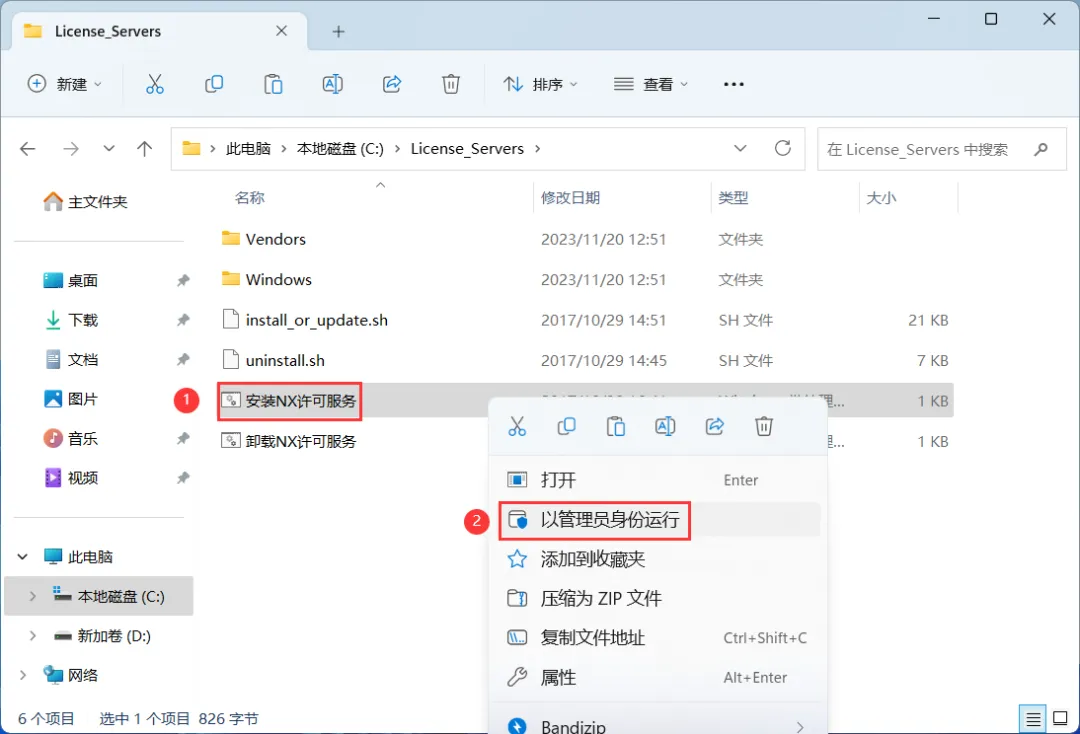
Task: Open the Bandizip submenu
Action: click(x=659, y=726)
